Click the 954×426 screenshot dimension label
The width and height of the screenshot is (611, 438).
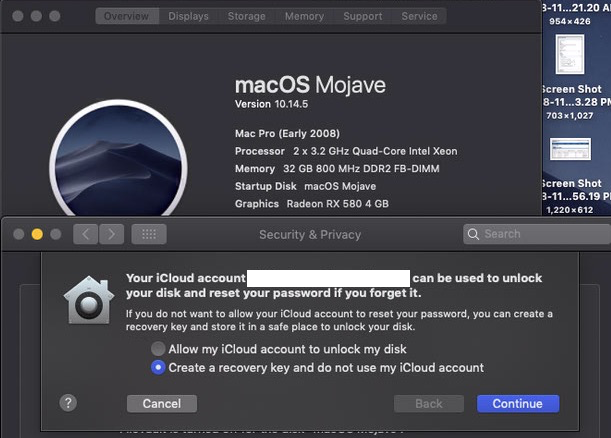point(570,21)
